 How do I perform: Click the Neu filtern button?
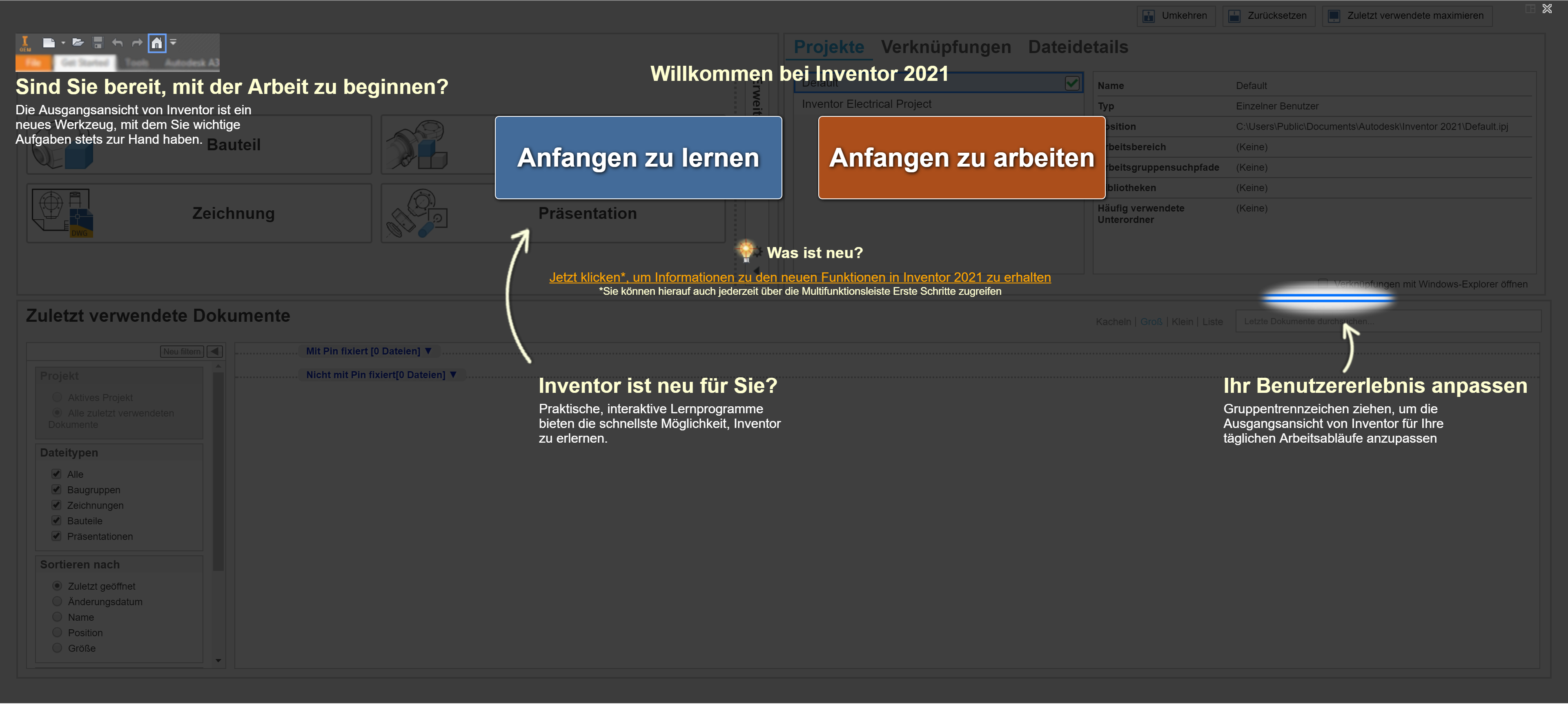coord(182,352)
